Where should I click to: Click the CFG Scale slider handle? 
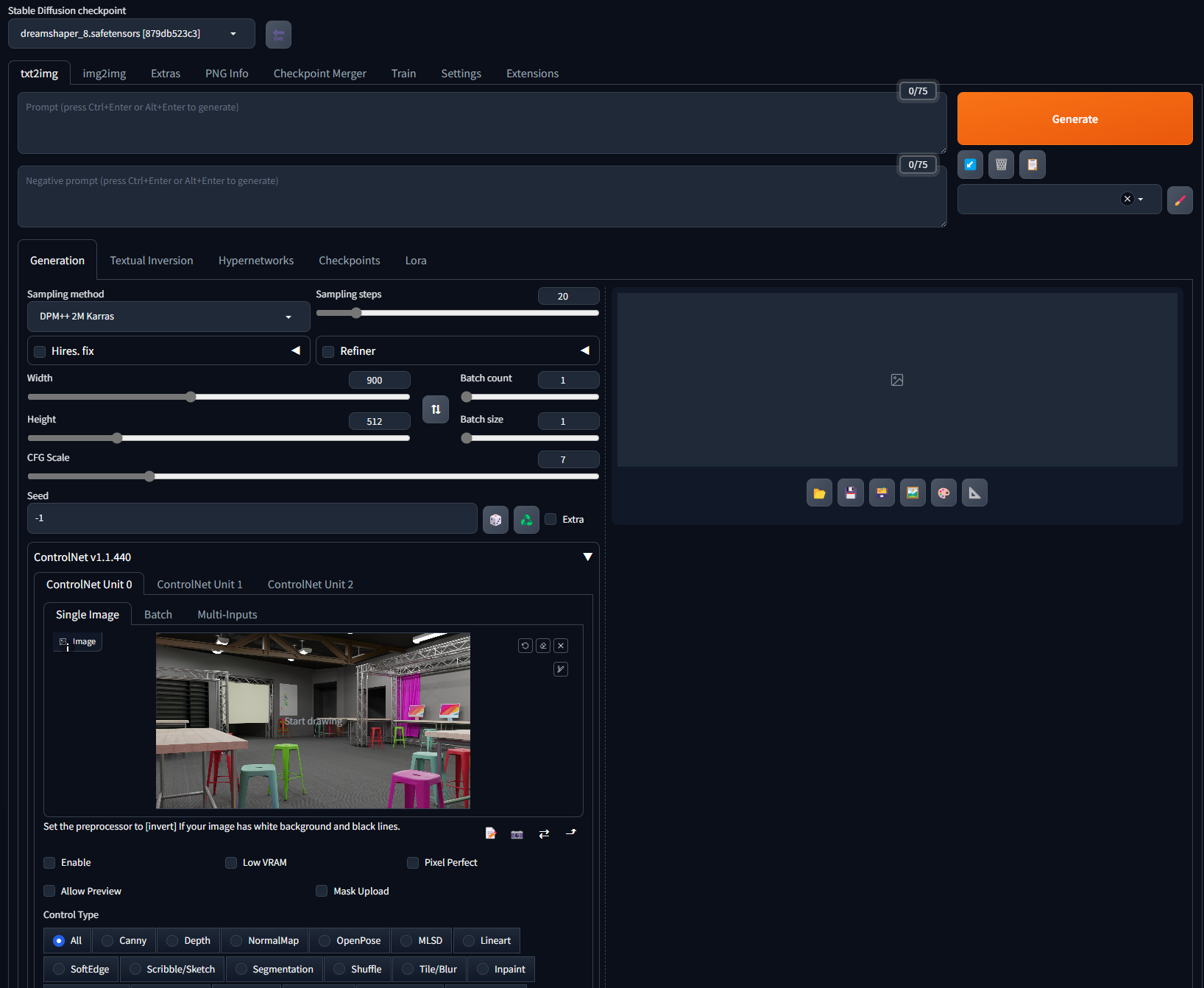pyautogui.click(x=149, y=476)
